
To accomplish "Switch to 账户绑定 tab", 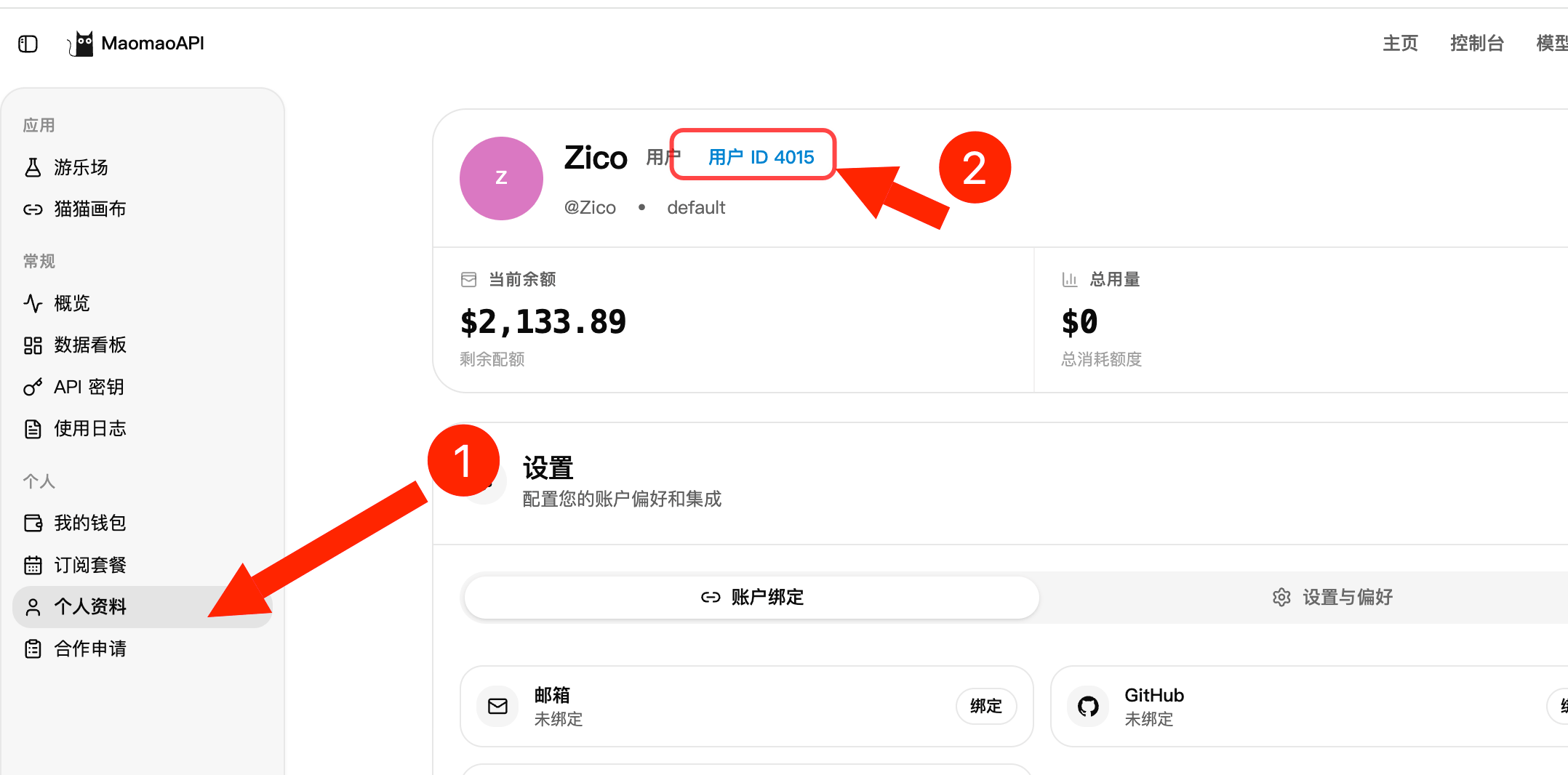I will (751, 598).
